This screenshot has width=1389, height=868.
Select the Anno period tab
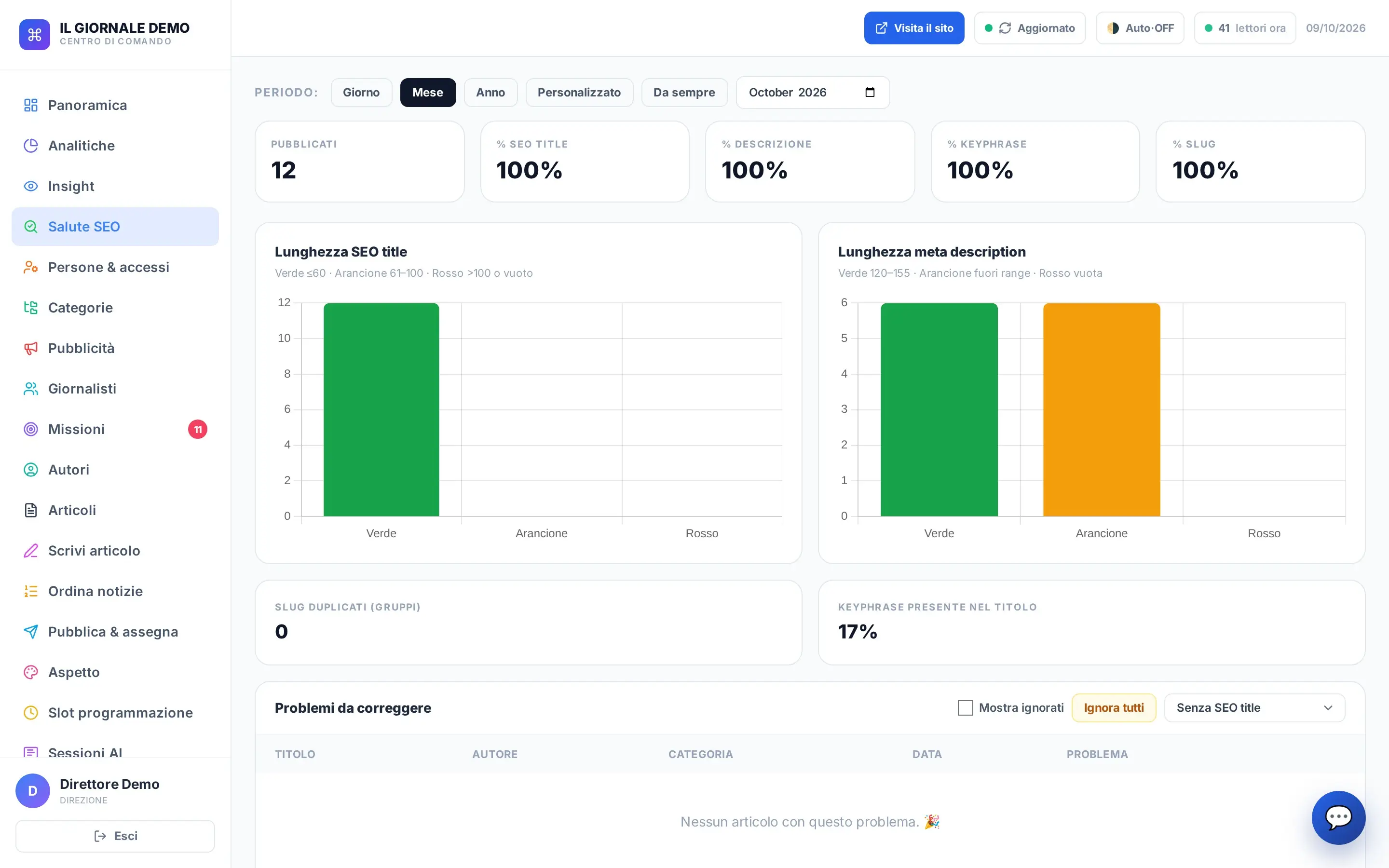point(491,93)
